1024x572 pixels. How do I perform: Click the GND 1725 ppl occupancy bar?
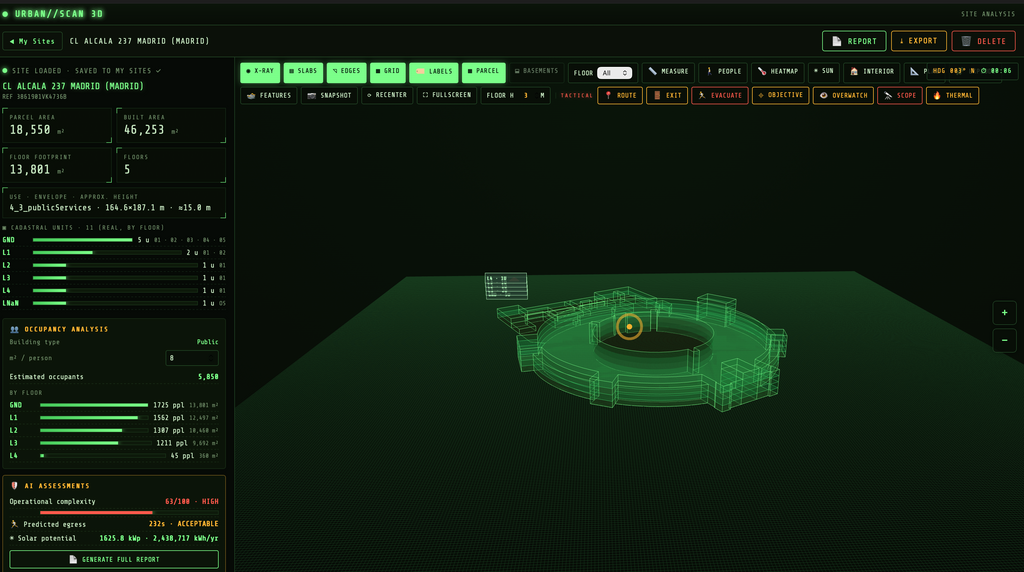click(94, 405)
